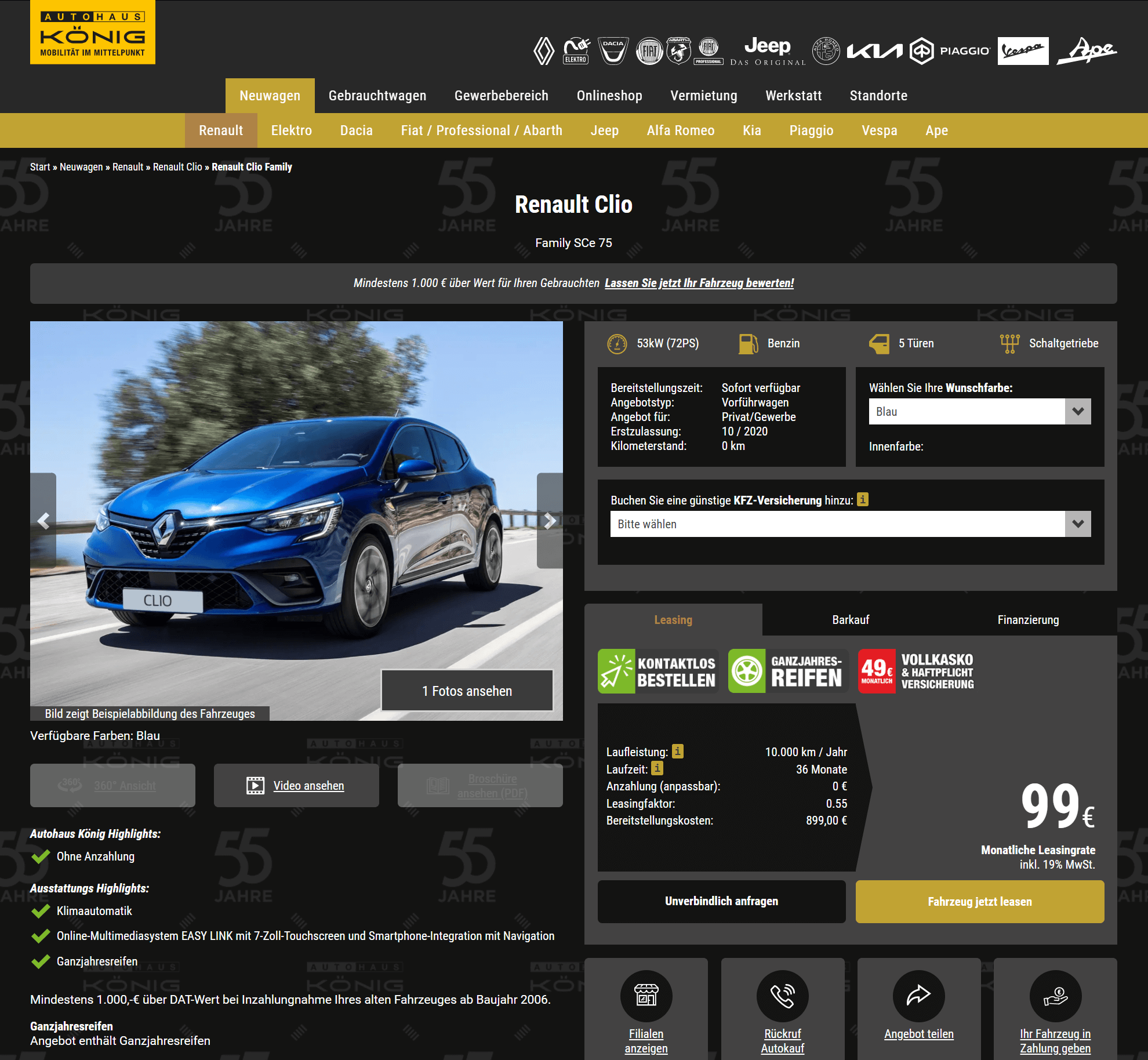The height and width of the screenshot is (1060, 1148).
Task: Click Unverbindlich anfragen button
Action: pyautogui.click(x=721, y=901)
